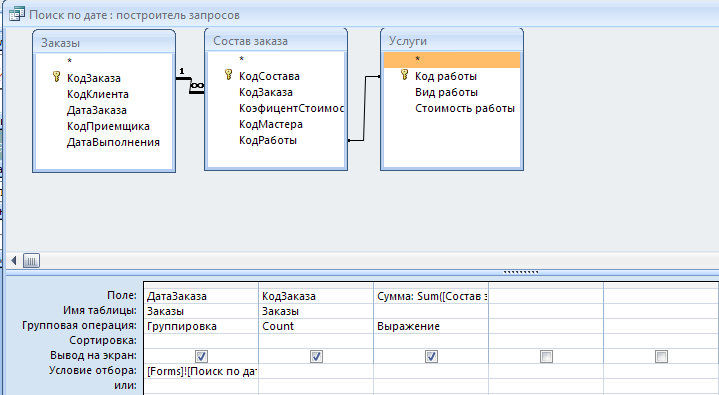Viewport: 719px width, 395px height.
Task: Select the asterisk row in Услуги table
Action: pos(452,60)
